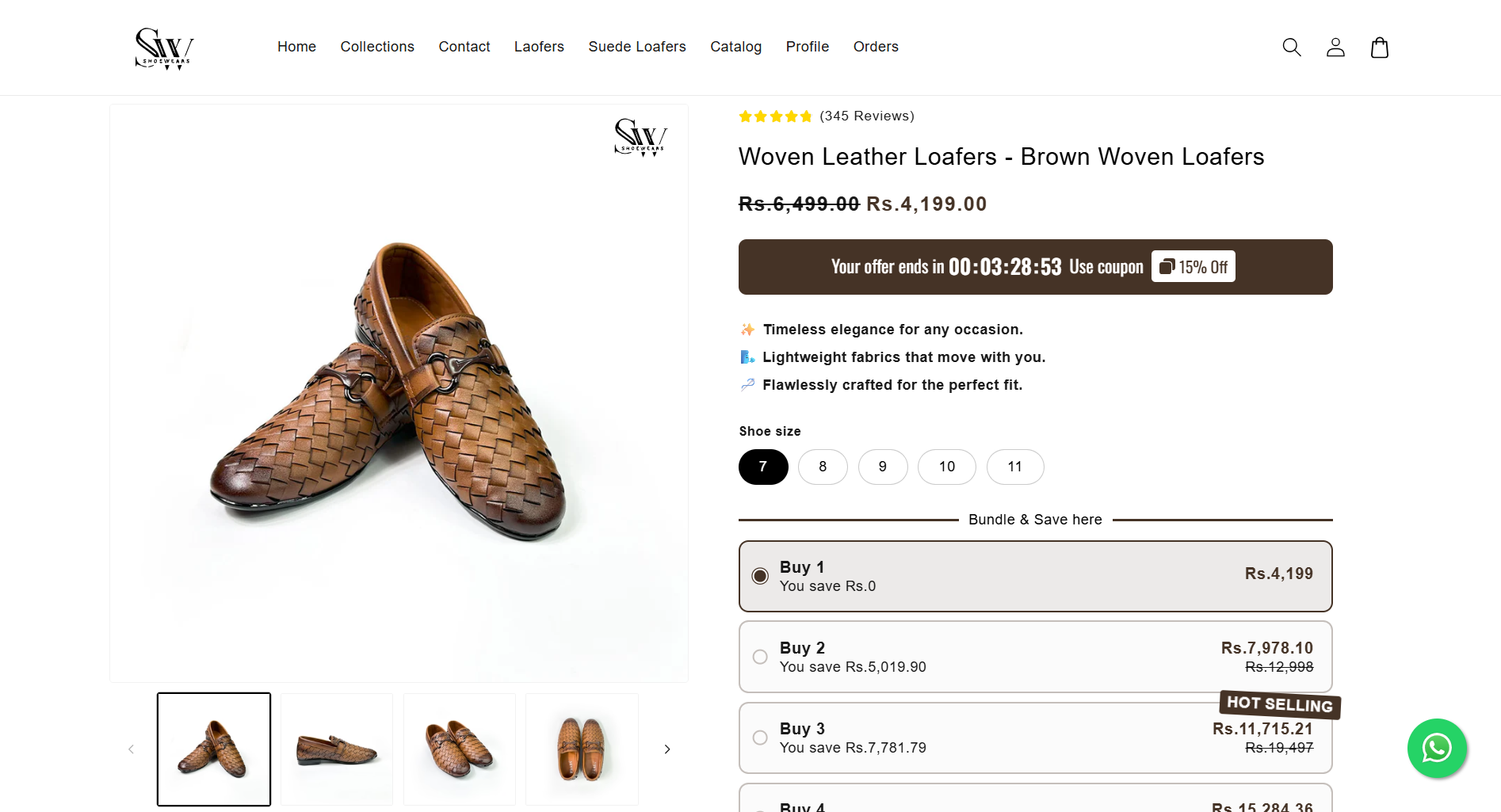The height and width of the screenshot is (812, 1501).
Task: Choose shoe size 9
Action: 883,467
